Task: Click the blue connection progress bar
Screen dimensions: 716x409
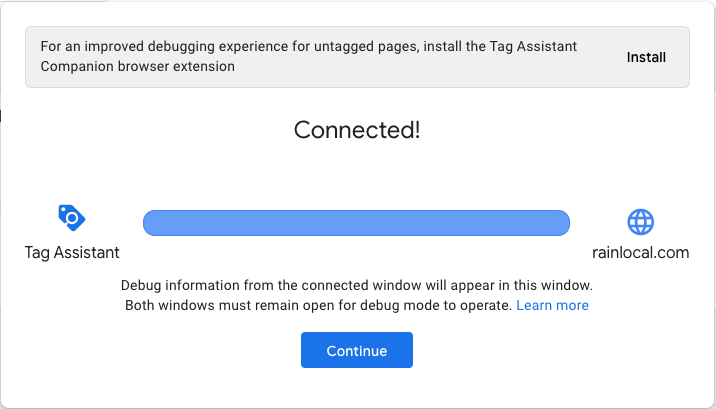Action: [x=356, y=223]
